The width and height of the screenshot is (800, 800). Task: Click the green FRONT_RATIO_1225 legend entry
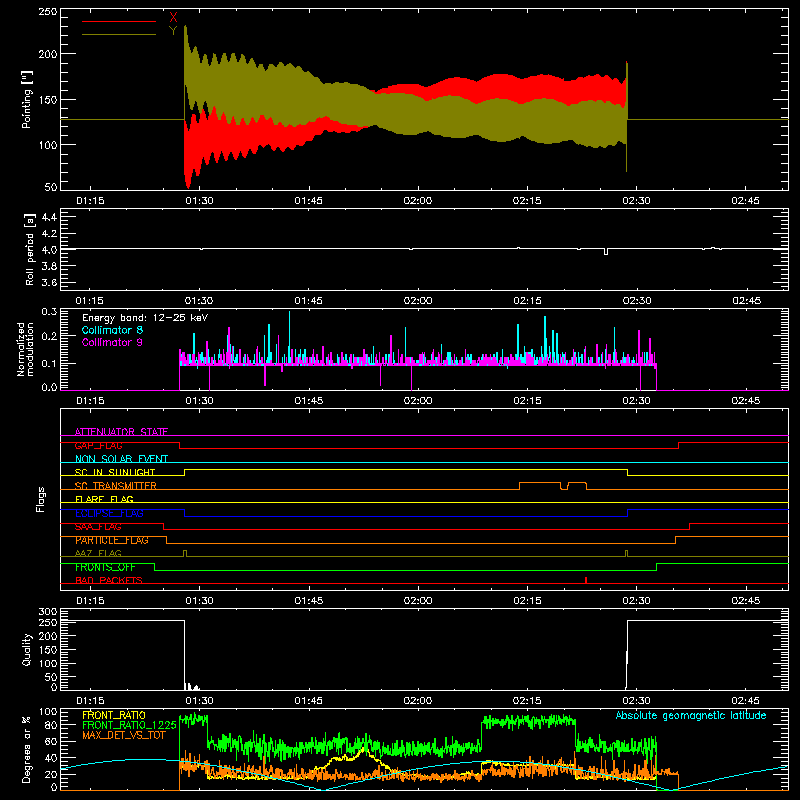[x=129, y=725]
